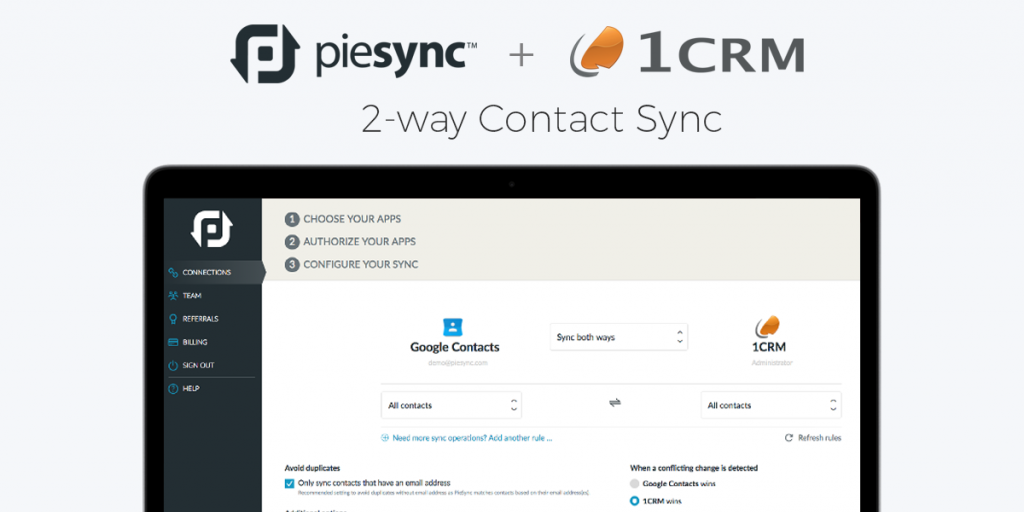Click the Team people icon

pos(173,296)
